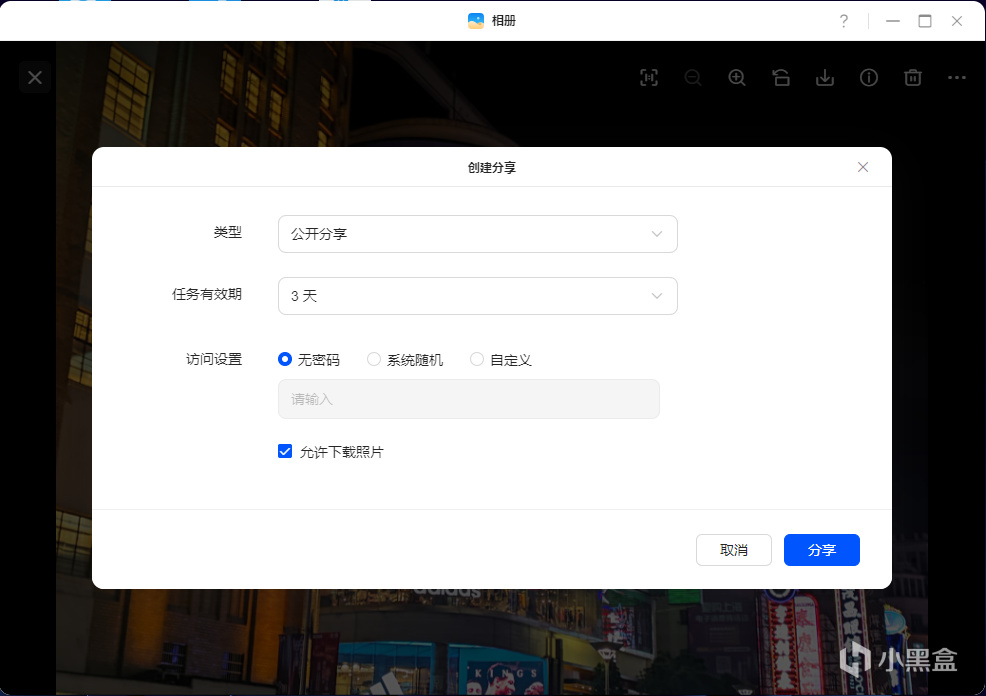The width and height of the screenshot is (986, 696).
Task: Click the original-size 1:1 view icon
Action: pos(649,77)
